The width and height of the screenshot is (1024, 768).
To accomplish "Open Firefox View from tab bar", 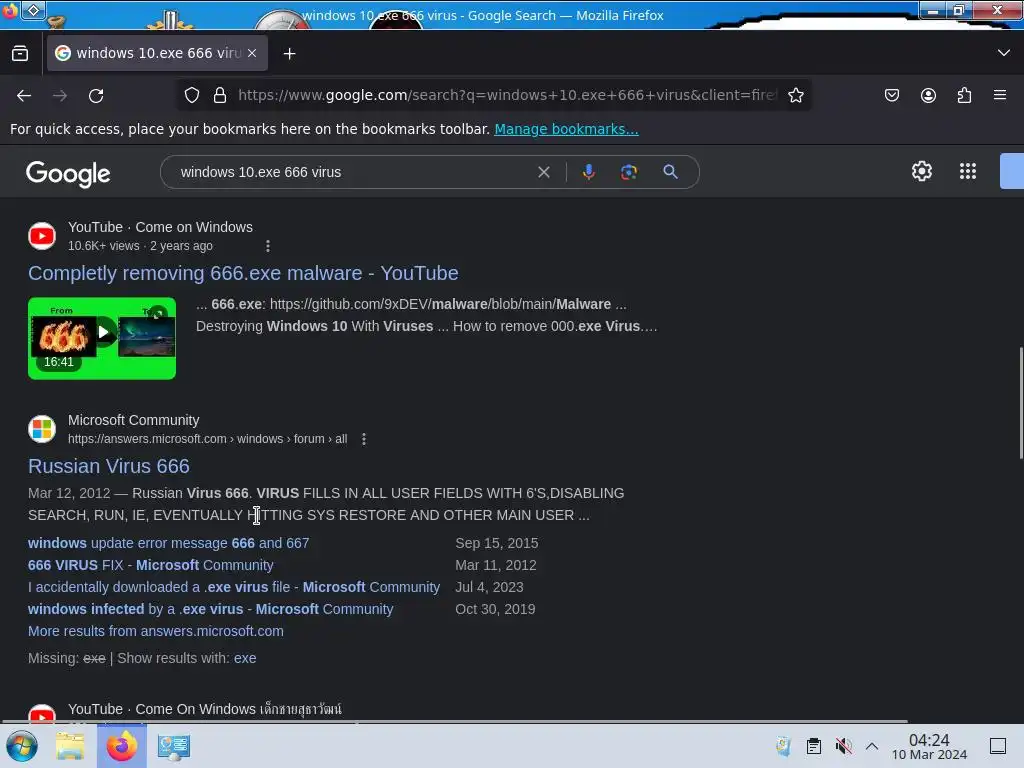I will (20, 54).
